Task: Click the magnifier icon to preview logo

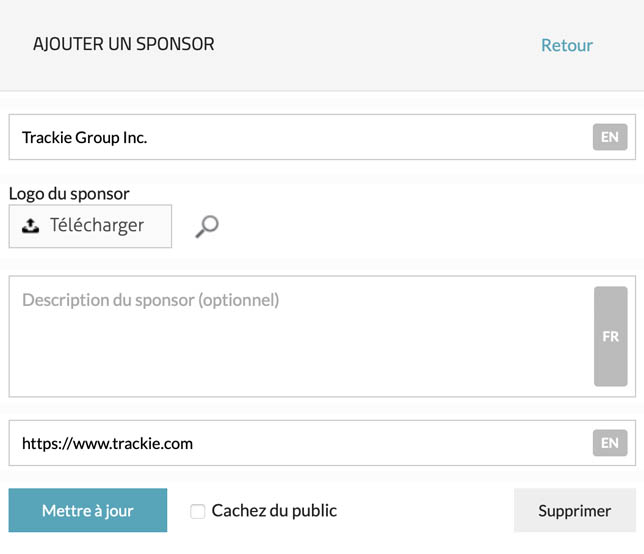Action: [x=206, y=226]
